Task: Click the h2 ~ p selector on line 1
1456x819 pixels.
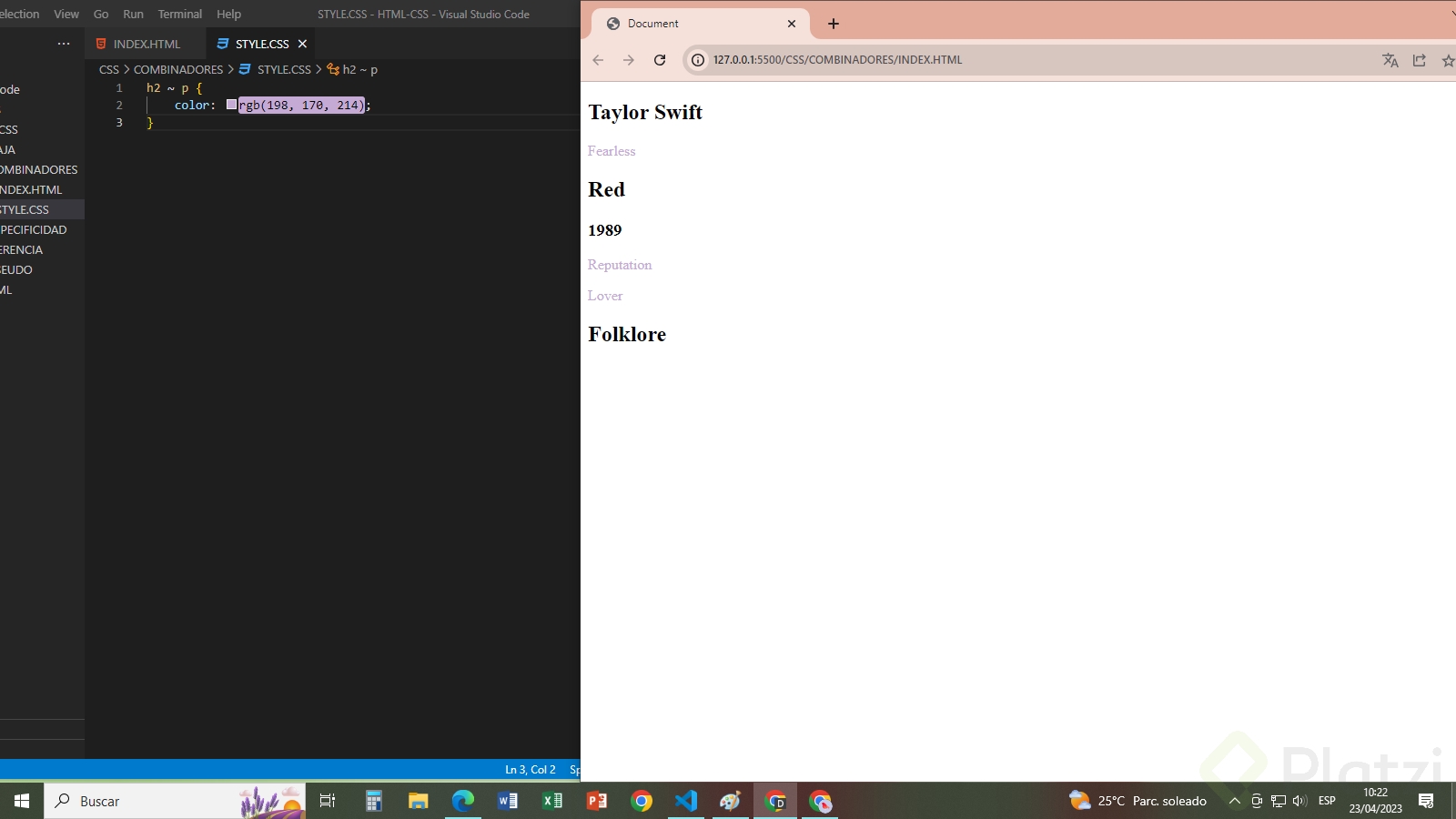Action: pos(167,88)
